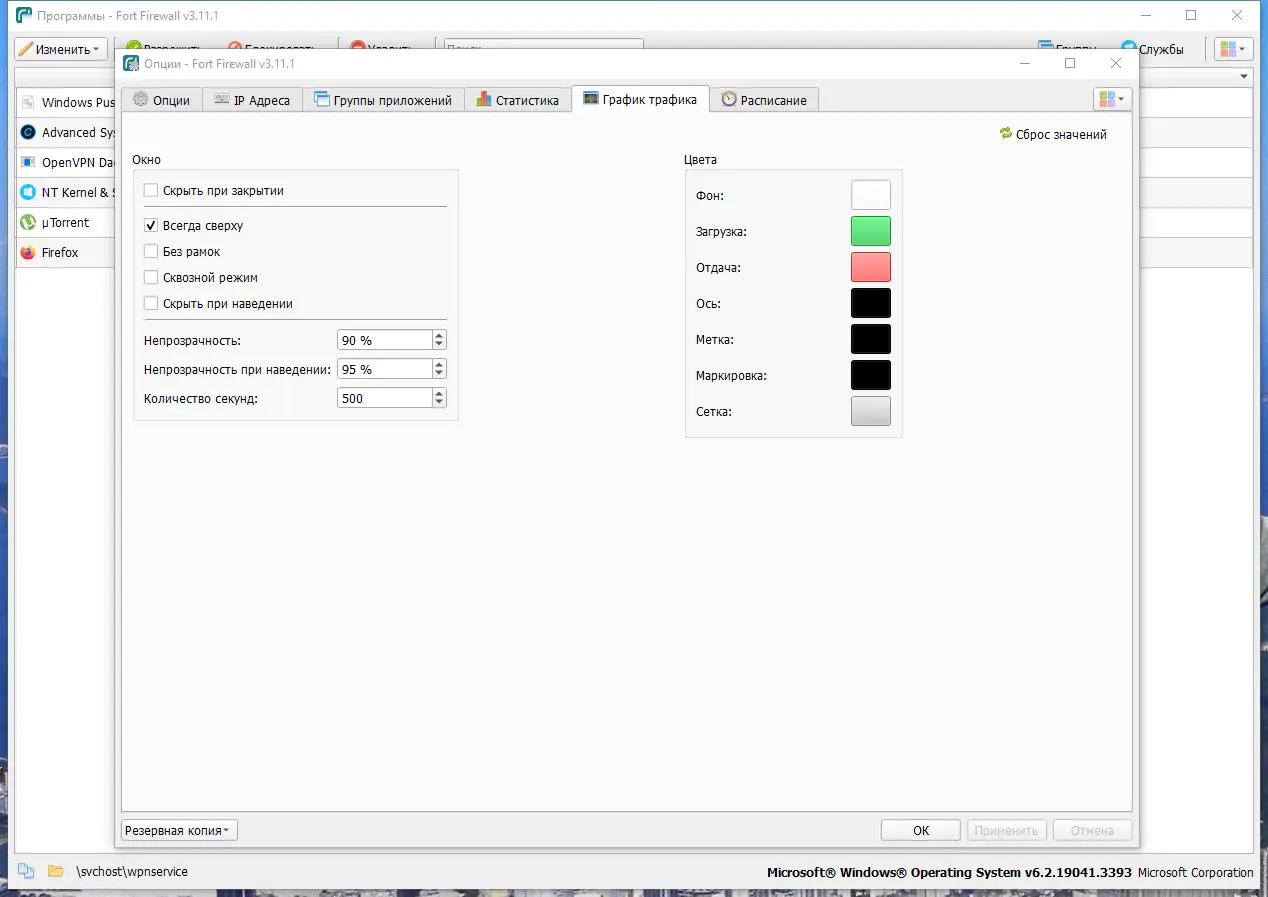Switch to the Расписание tab
1268x897 pixels.
tap(765, 100)
